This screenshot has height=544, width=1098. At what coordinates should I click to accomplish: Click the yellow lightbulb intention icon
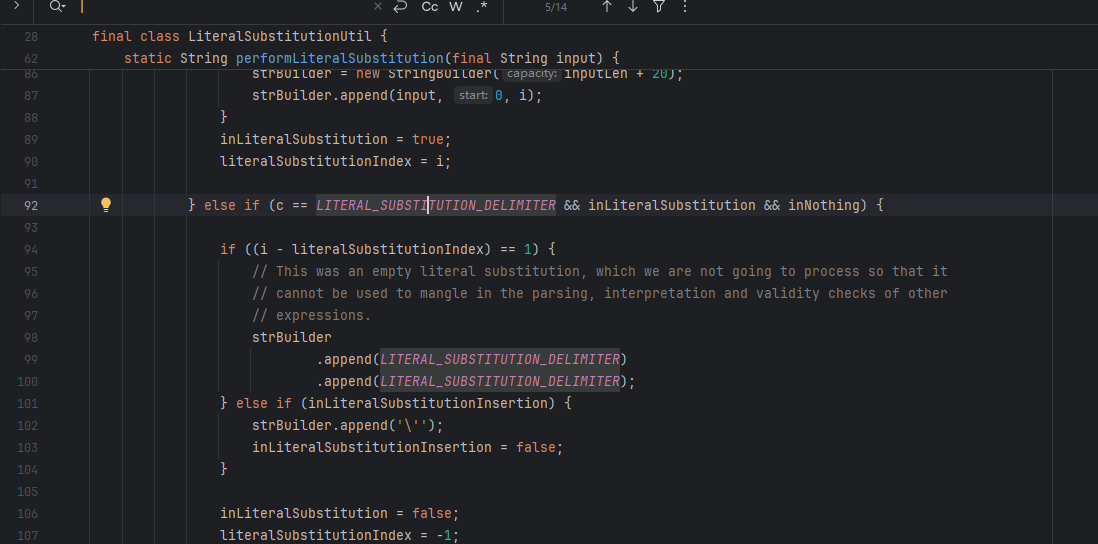tap(106, 205)
